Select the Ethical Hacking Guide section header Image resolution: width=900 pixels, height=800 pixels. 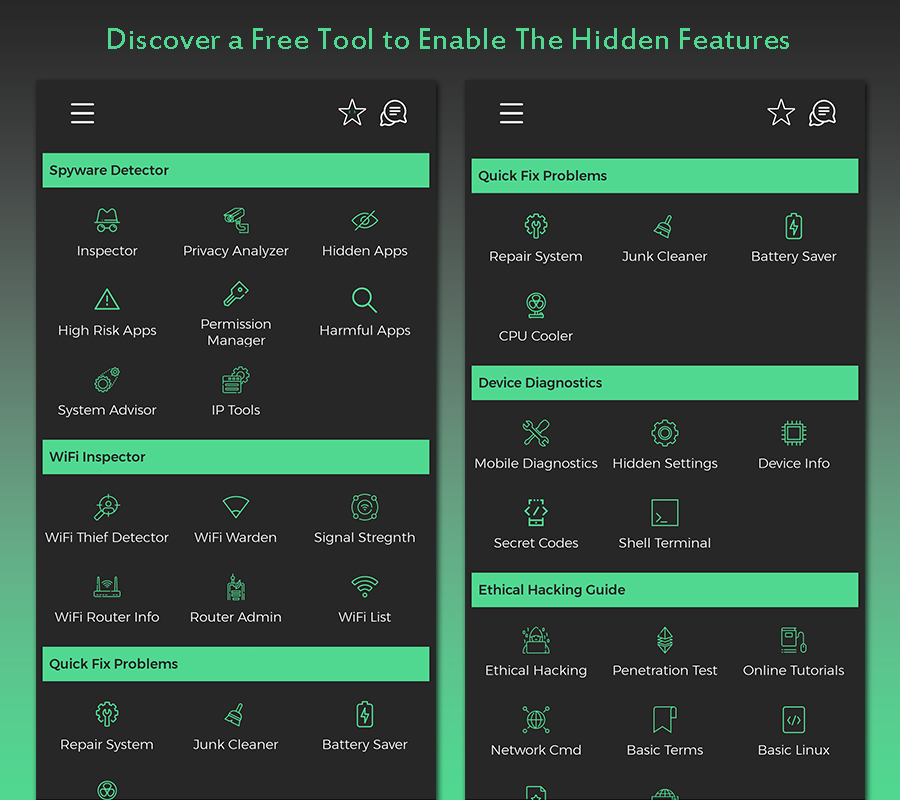click(x=665, y=590)
